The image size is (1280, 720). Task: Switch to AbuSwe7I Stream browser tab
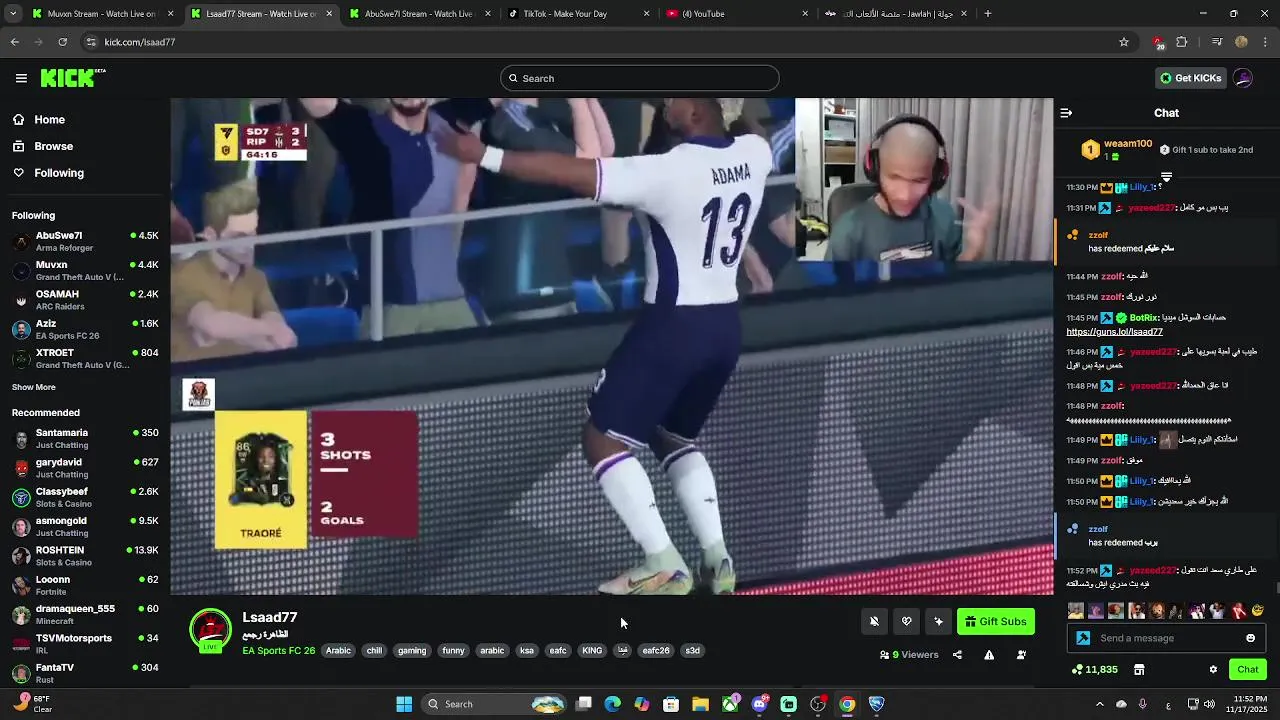pyautogui.click(x=418, y=14)
